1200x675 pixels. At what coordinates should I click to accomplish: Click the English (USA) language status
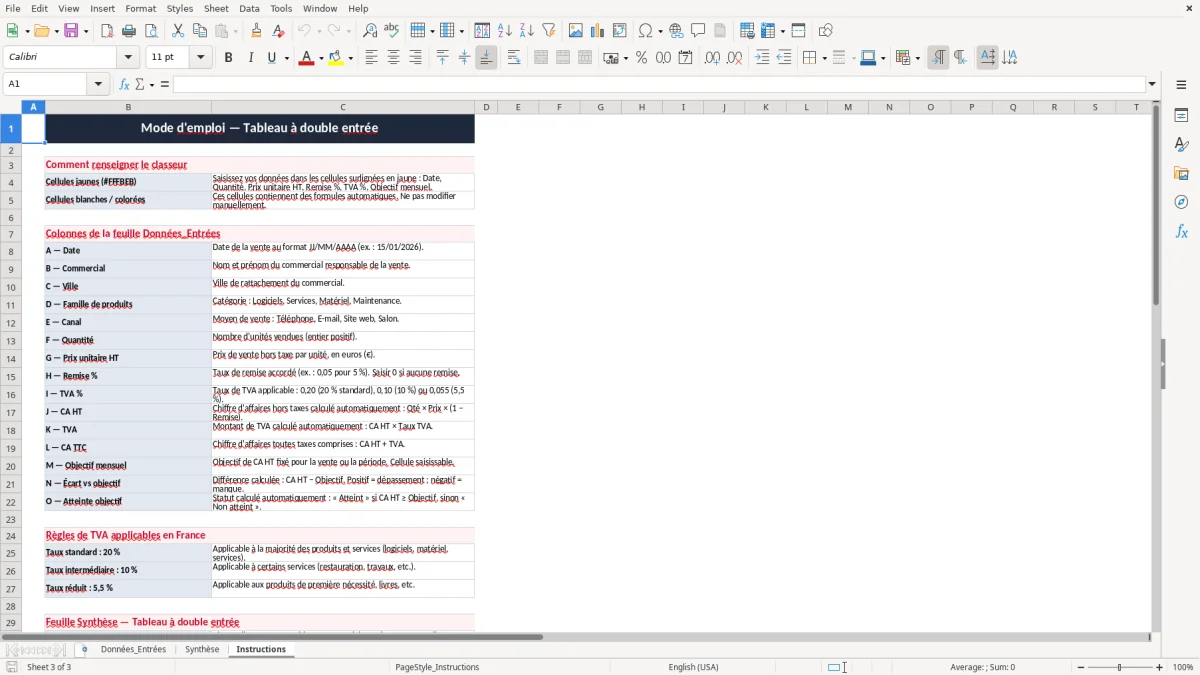pyautogui.click(x=693, y=667)
